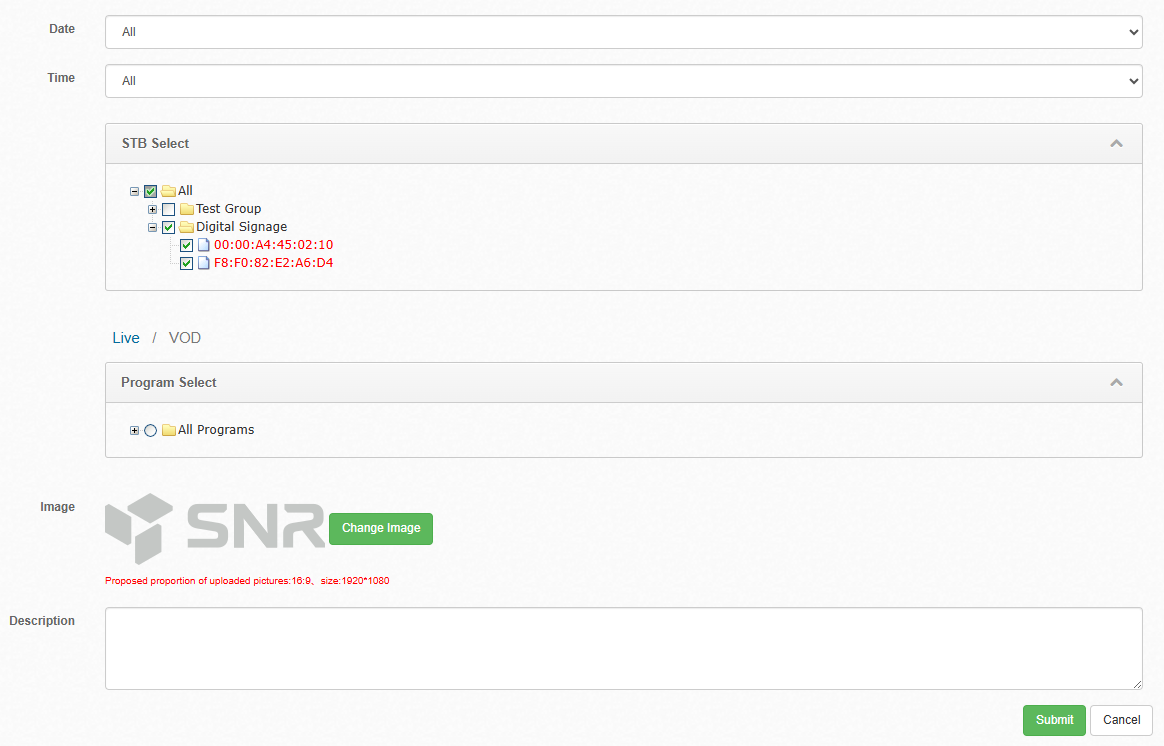Click the All folder icon in STB tree
The width and height of the screenshot is (1164, 746).
pos(168,191)
